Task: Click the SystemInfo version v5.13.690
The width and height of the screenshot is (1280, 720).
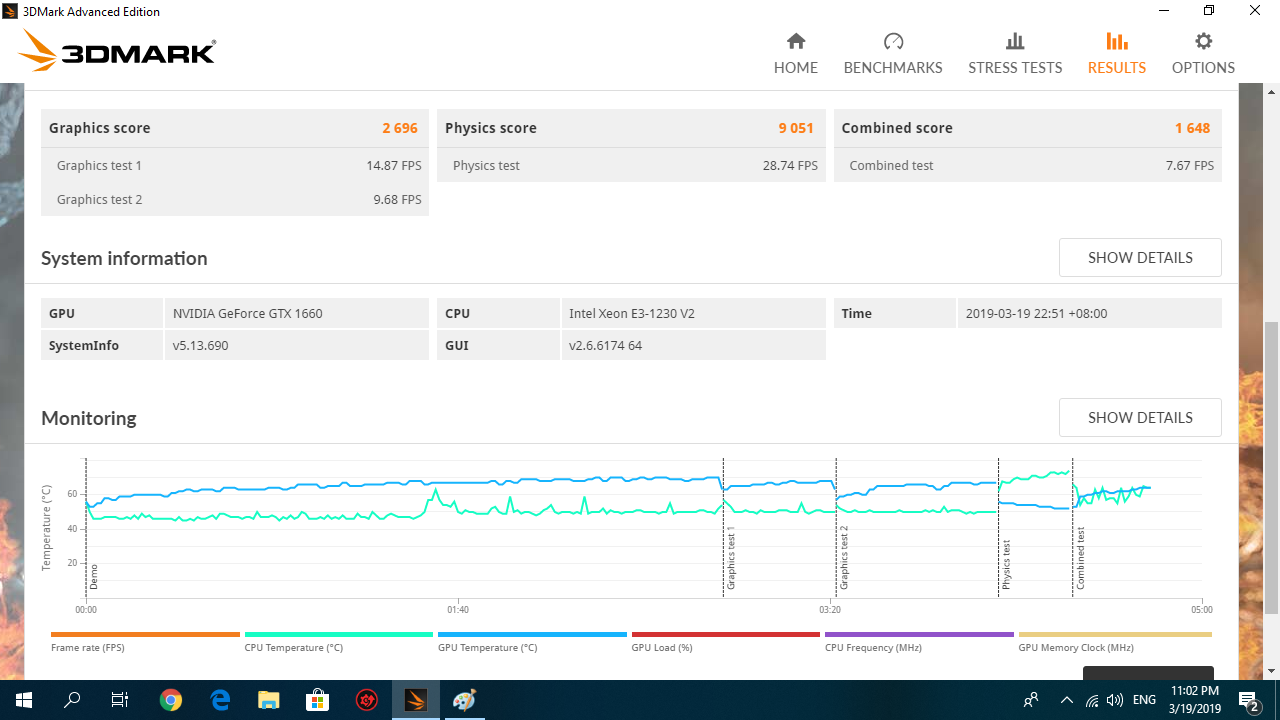Action: (297, 345)
